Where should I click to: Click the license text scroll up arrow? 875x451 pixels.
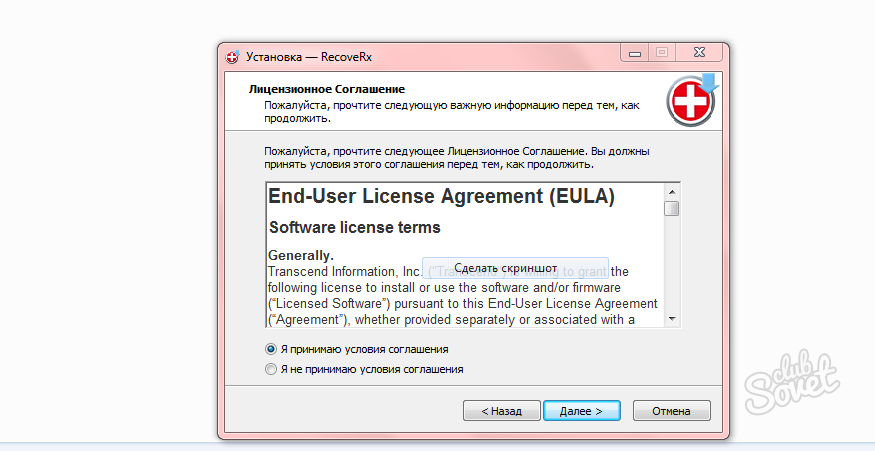coord(672,192)
